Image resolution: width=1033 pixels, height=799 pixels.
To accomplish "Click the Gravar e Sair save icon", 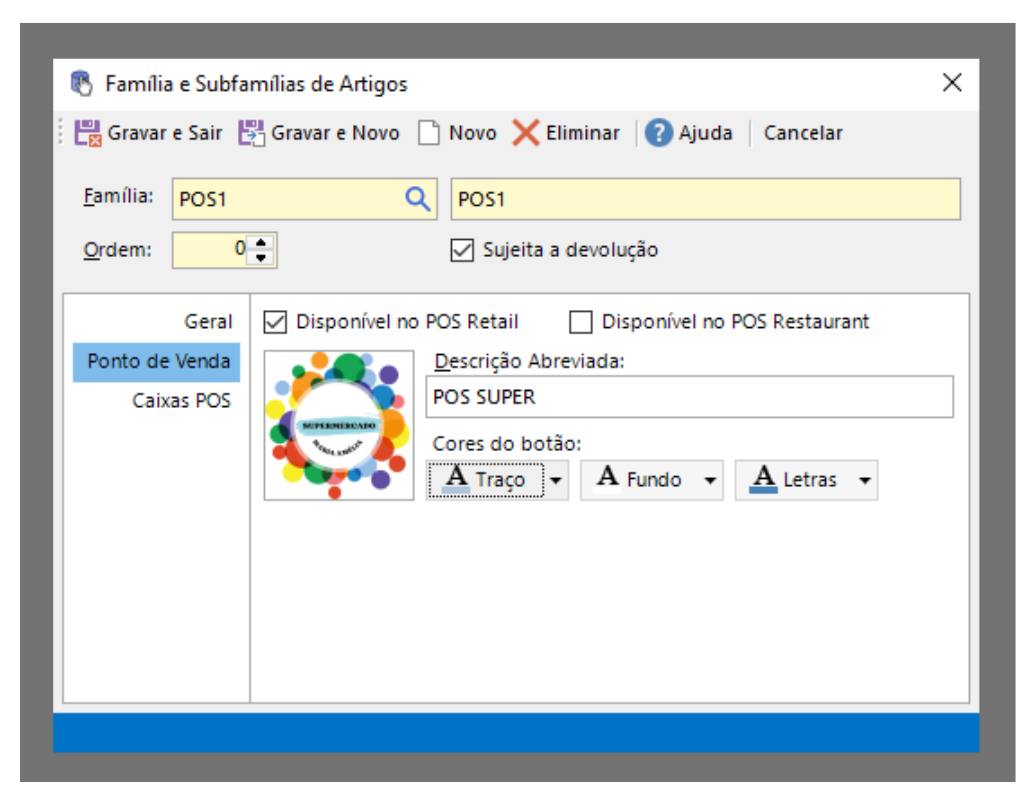I will pos(88,133).
